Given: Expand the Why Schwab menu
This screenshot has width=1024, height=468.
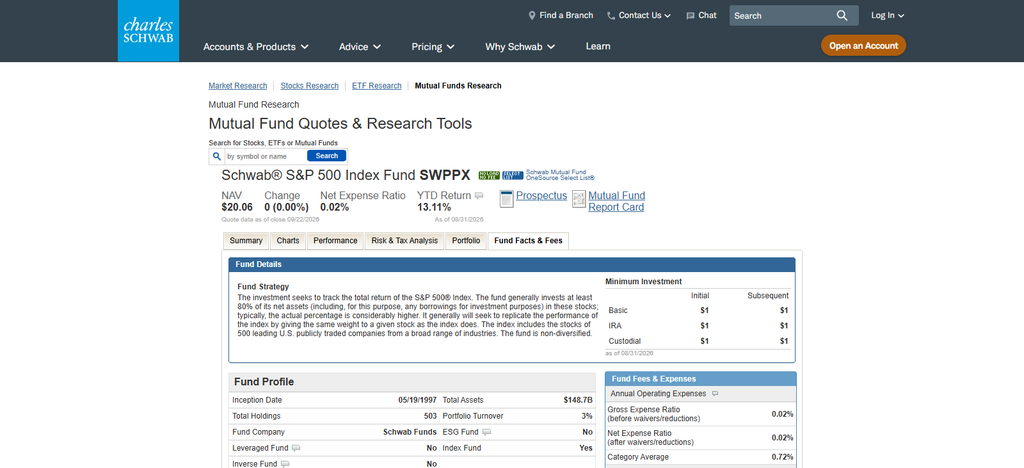Looking at the screenshot, I should tap(520, 46).
